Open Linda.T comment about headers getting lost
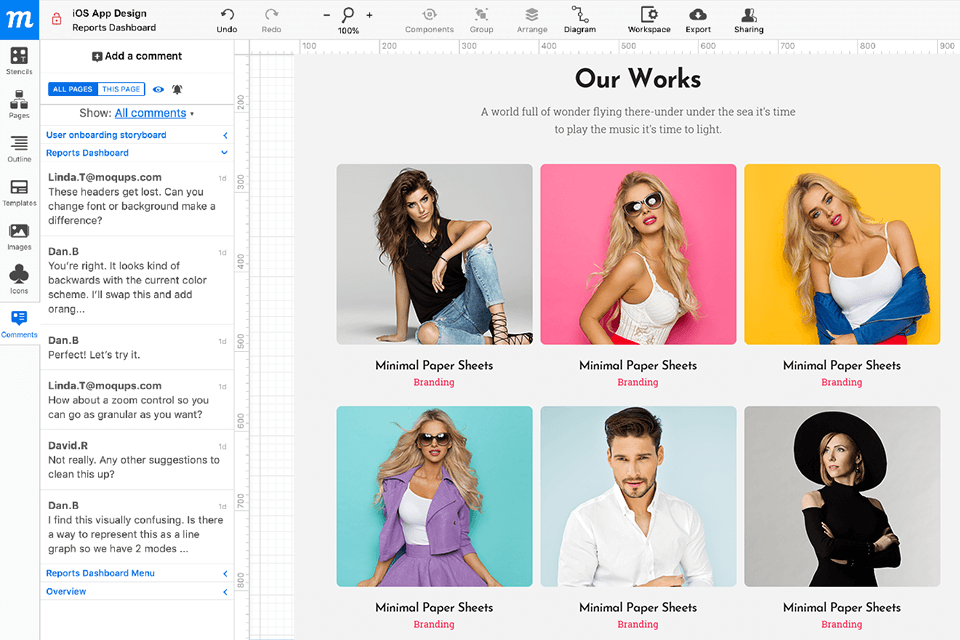960x640 pixels. [137, 198]
